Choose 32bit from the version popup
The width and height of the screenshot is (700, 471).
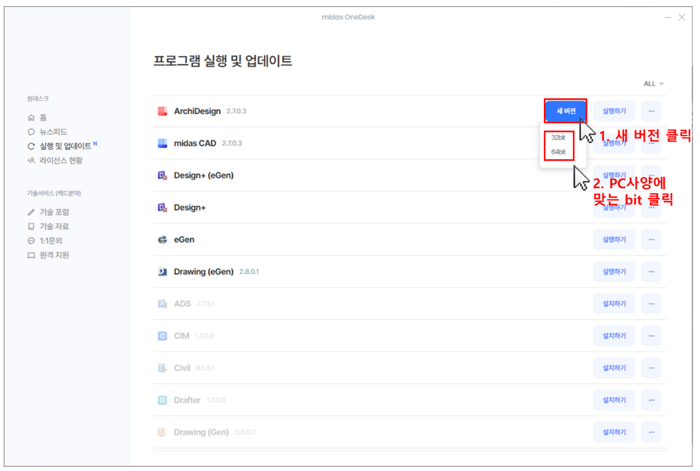[558, 138]
